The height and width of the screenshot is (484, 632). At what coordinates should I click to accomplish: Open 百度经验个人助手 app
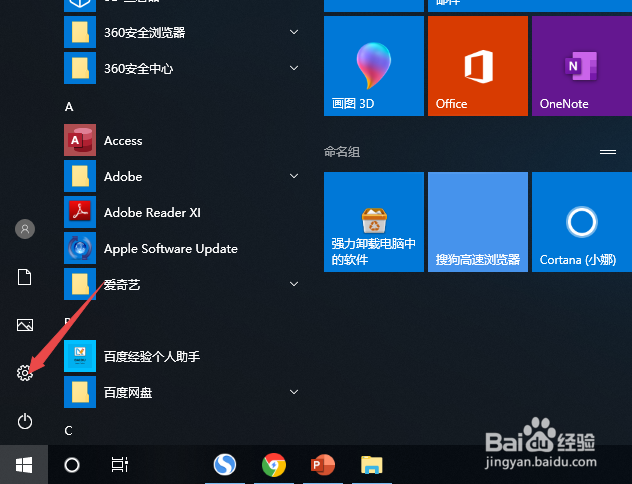pos(181,356)
